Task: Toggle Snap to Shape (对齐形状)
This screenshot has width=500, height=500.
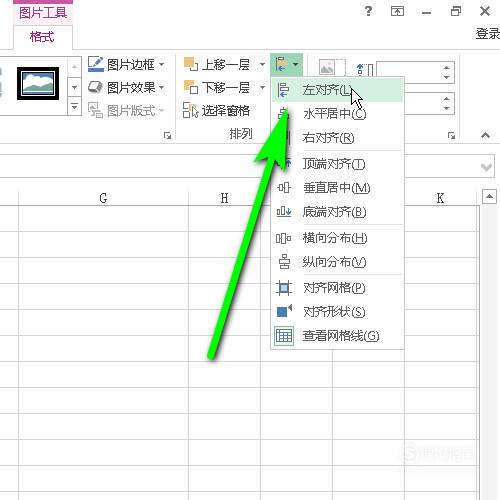Action: [337, 312]
